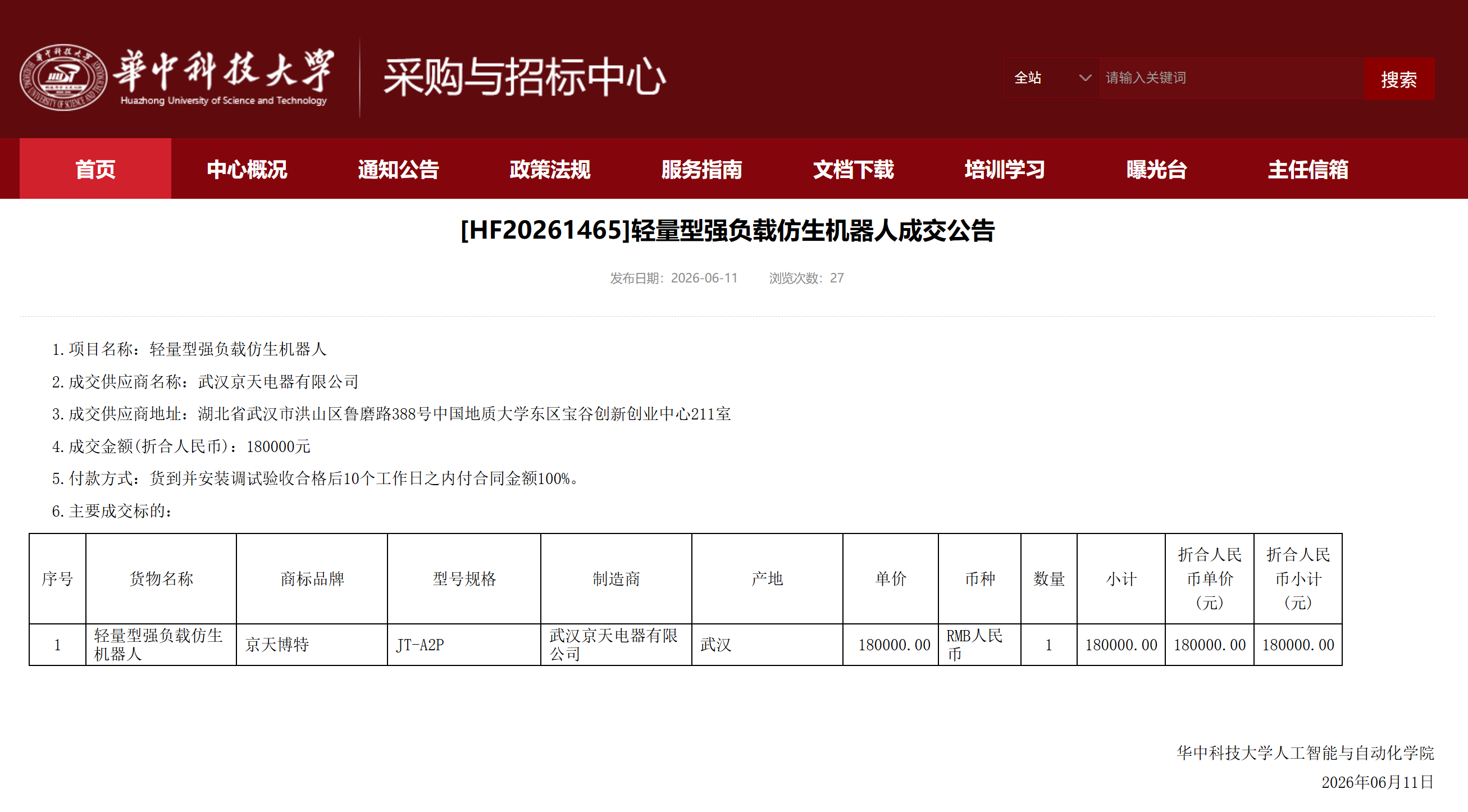
Task: Select the announcement title HF20261465
Action: tap(728, 231)
